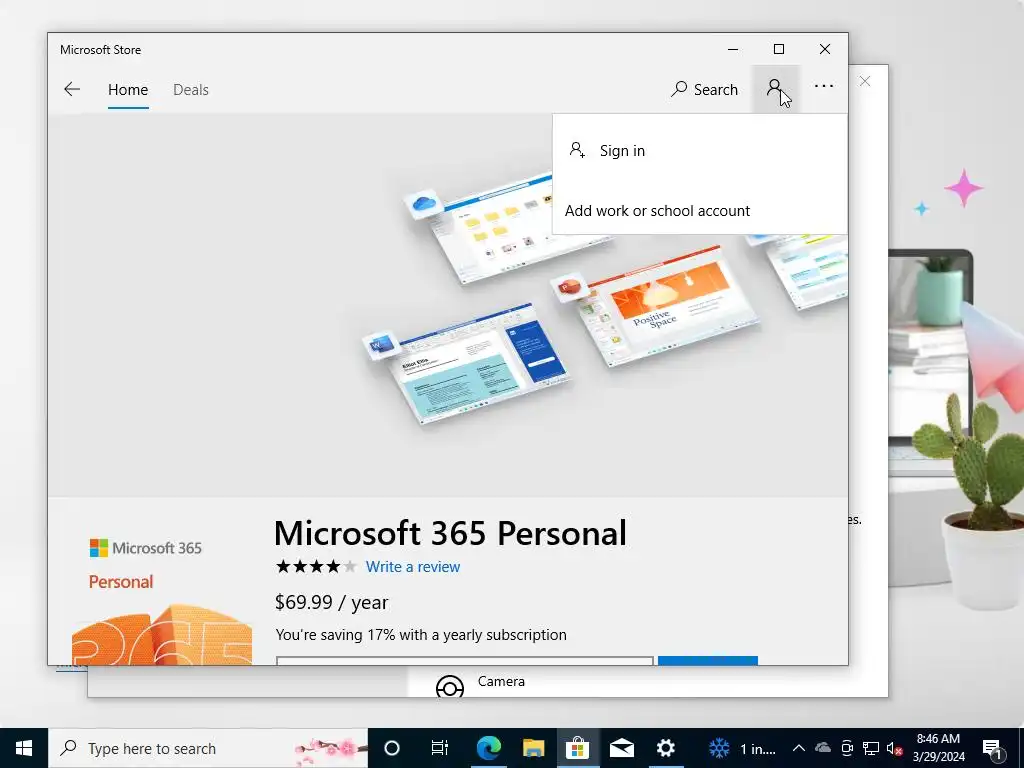Open Search in Microsoft Store
Image resolution: width=1024 pixels, height=768 pixels.
(704, 89)
